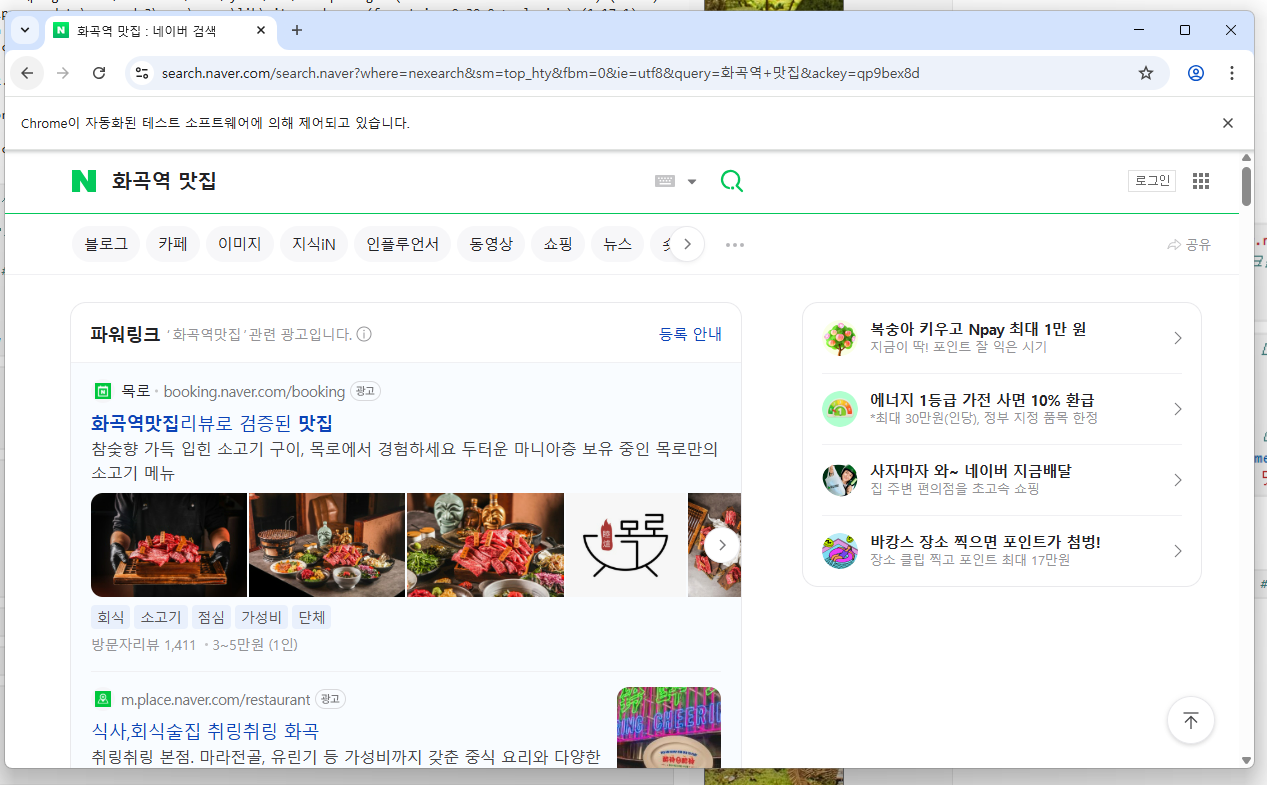Open booking.naver.com/booking link text
The width and height of the screenshot is (1267, 785).
coord(254,391)
